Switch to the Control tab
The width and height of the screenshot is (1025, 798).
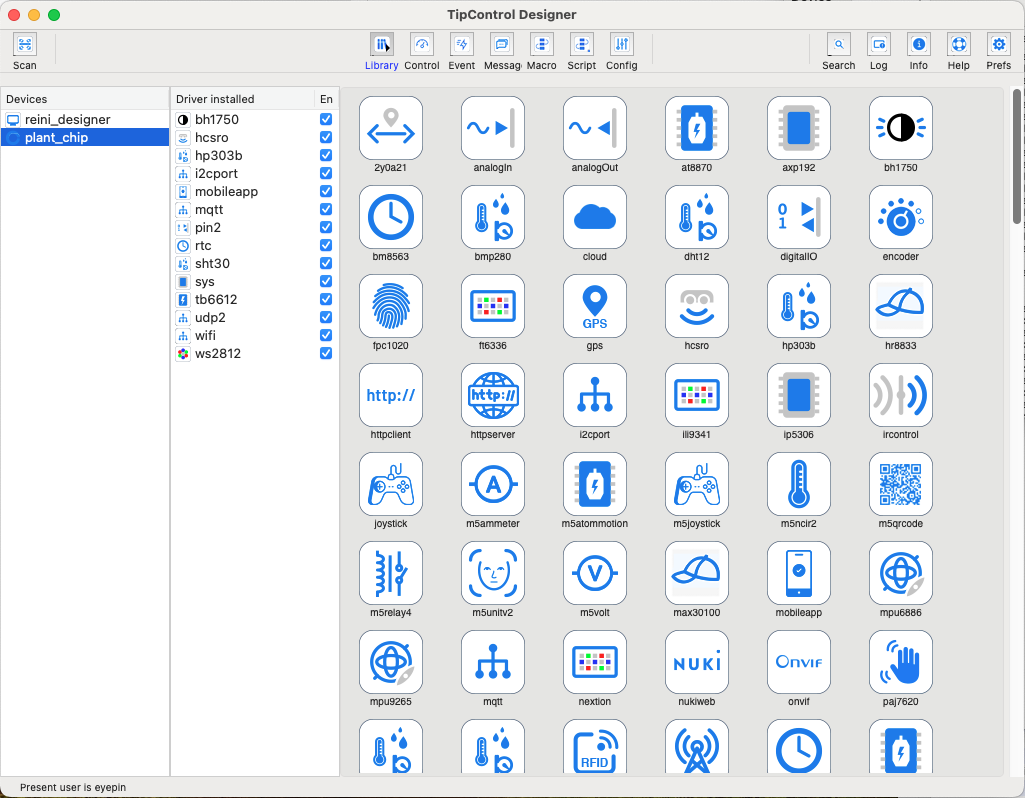[422, 45]
